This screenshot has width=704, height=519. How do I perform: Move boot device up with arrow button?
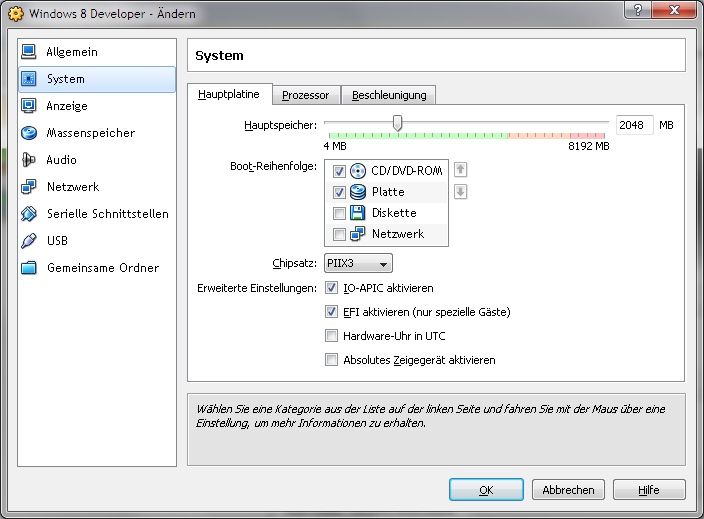[461, 170]
